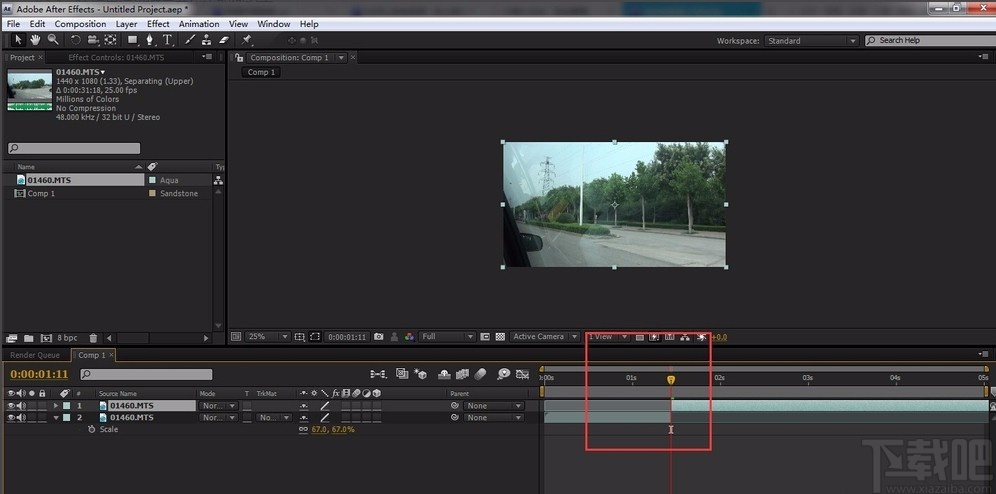
Task: Open the Effect menu
Action: pyautogui.click(x=158, y=24)
